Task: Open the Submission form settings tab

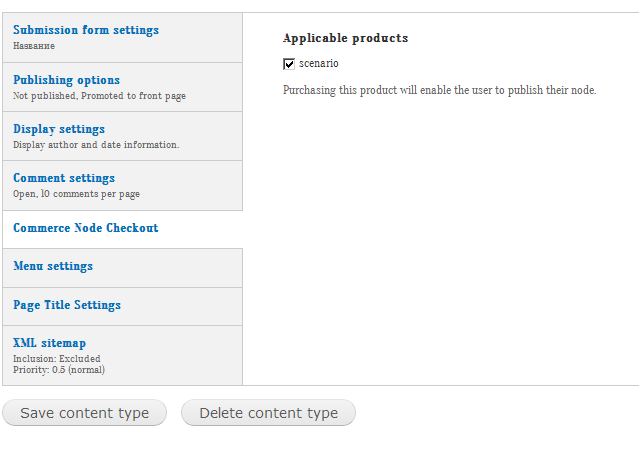Action: click(x=86, y=30)
